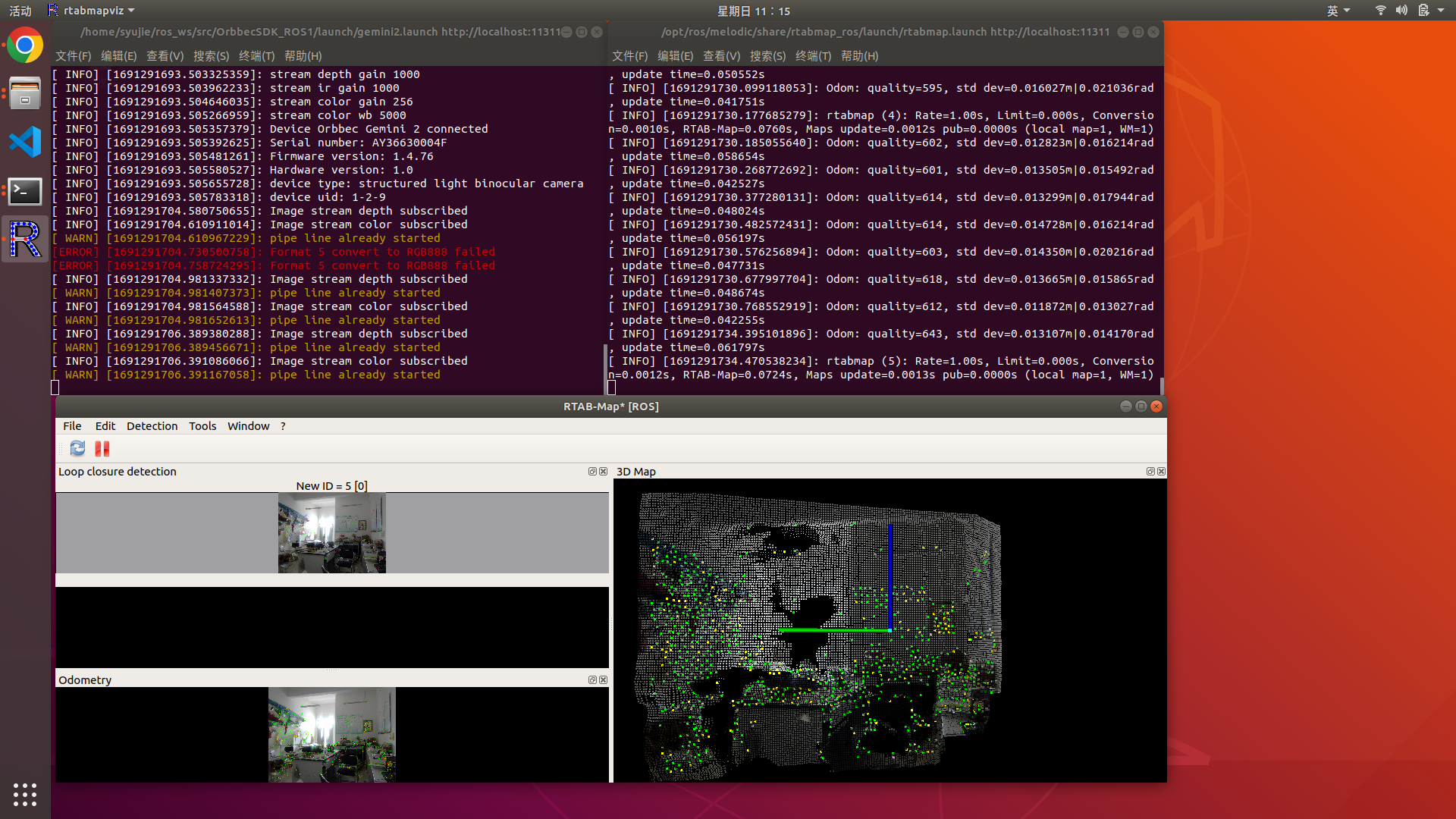Open the File menu in RTAB-Map
The height and width of the screenshot is (819, 1456).
pyautogui.click(x=72, y=426)
